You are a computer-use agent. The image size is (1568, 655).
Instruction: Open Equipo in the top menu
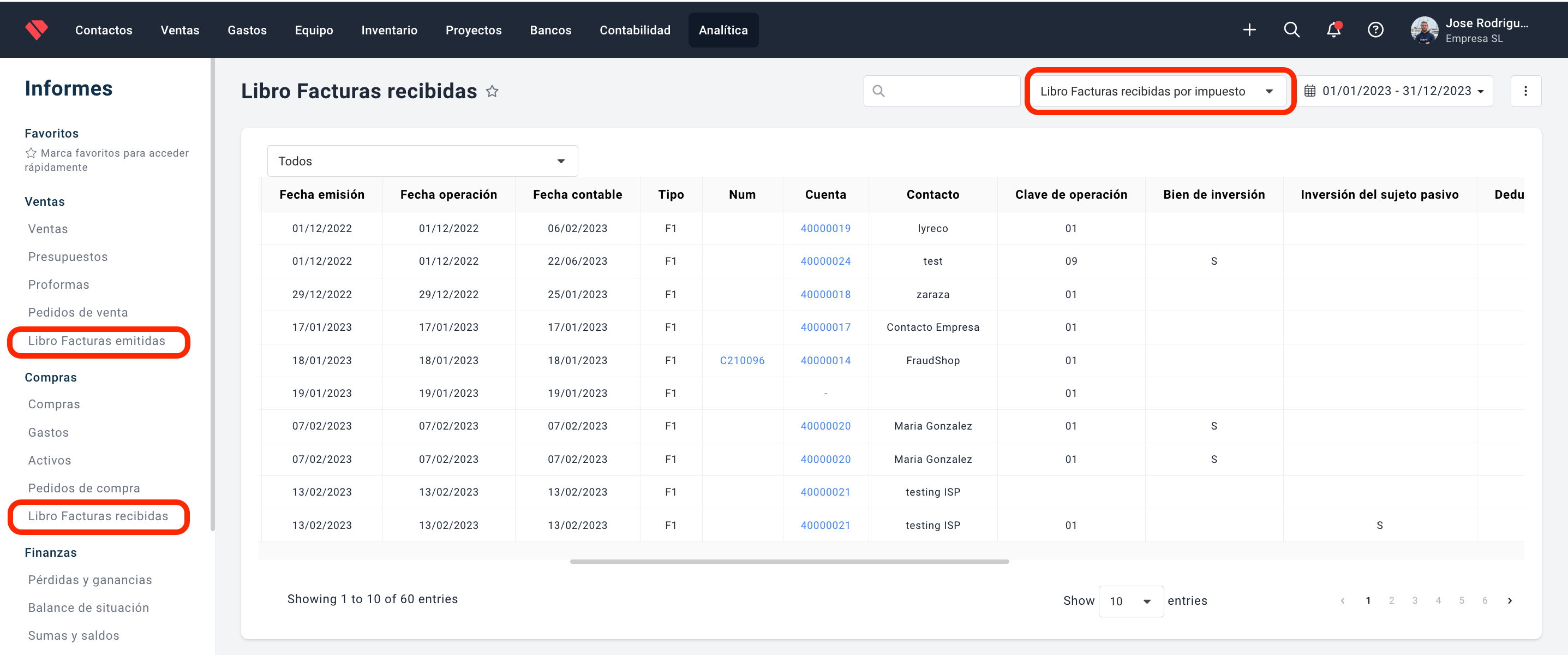314,30
